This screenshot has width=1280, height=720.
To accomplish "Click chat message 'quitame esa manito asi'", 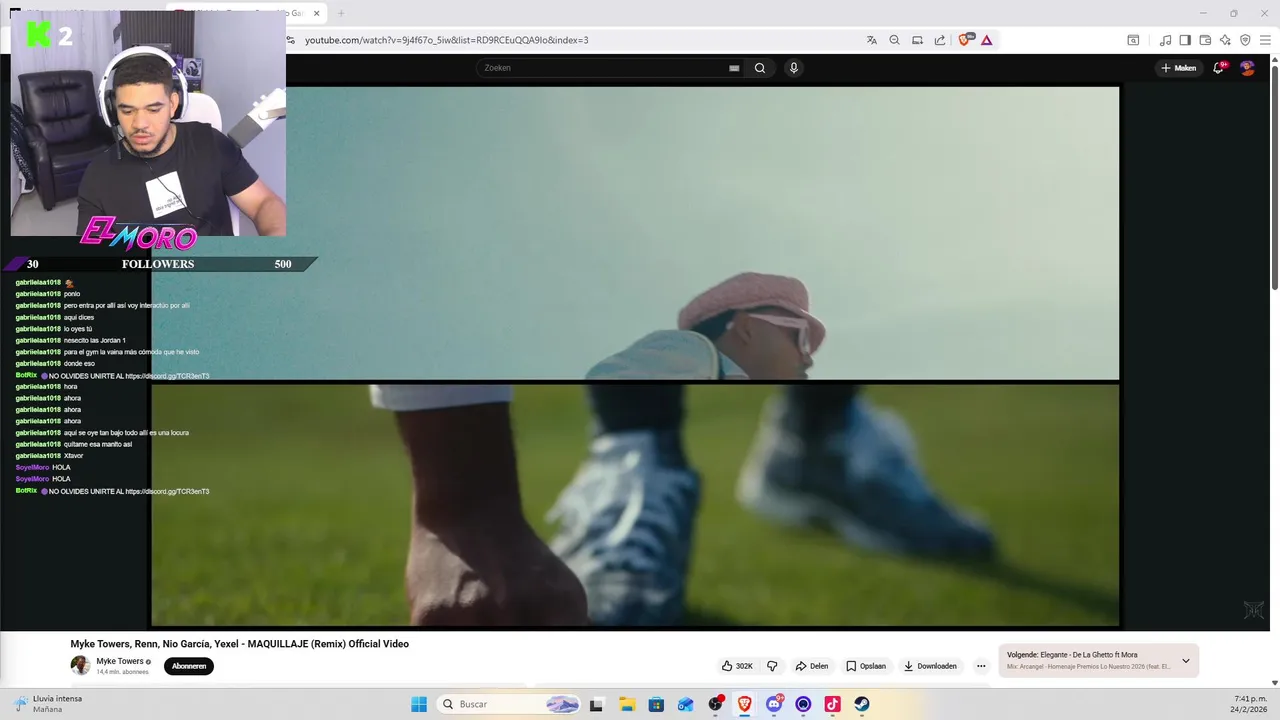I will 98,444.
